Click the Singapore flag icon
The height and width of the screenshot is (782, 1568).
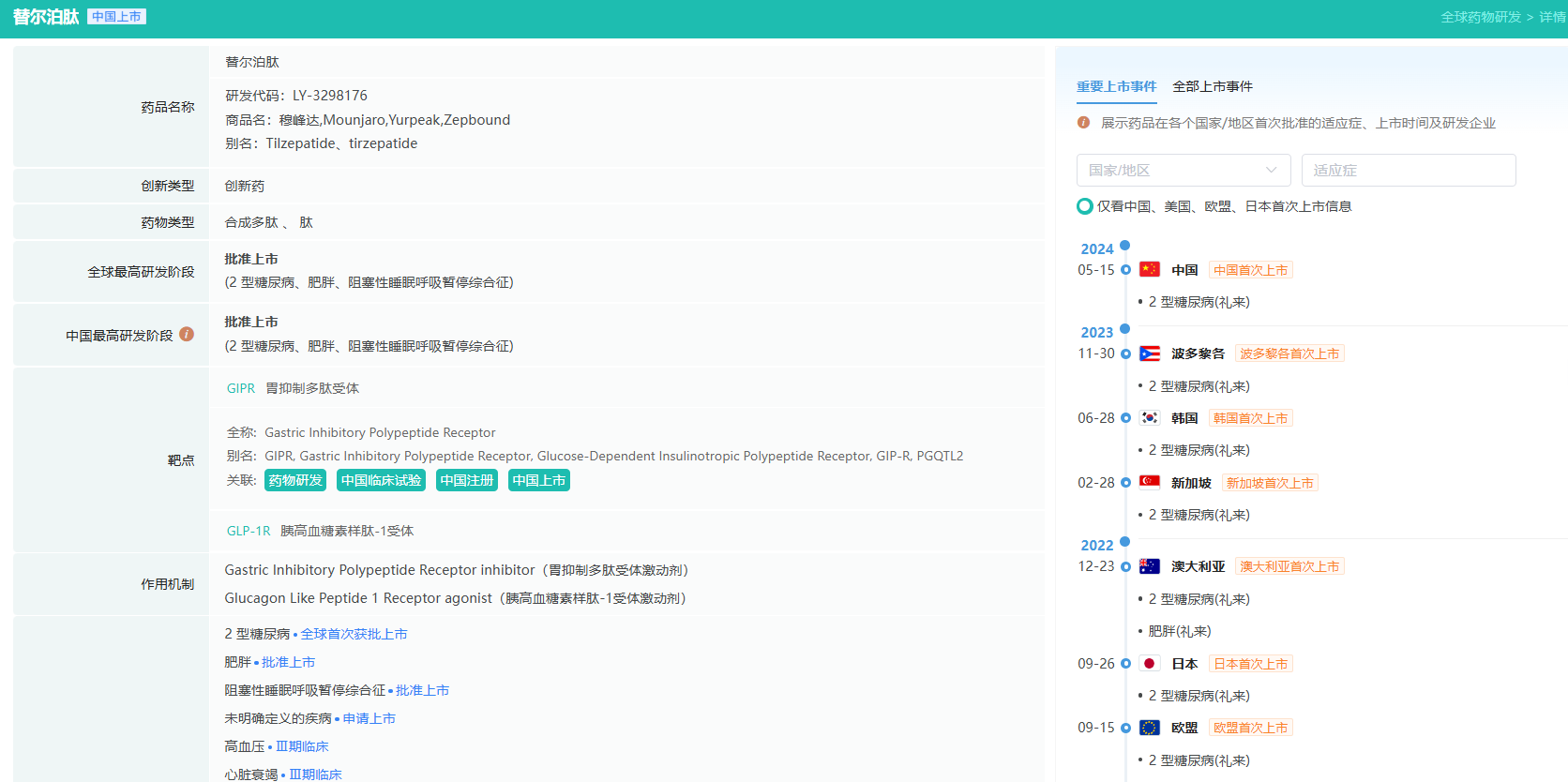tap(1150, 483)
